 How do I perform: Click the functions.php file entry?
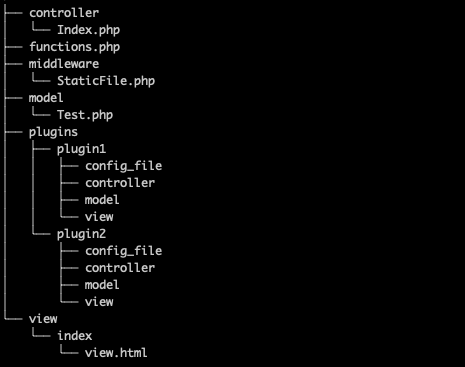point(74,47)
